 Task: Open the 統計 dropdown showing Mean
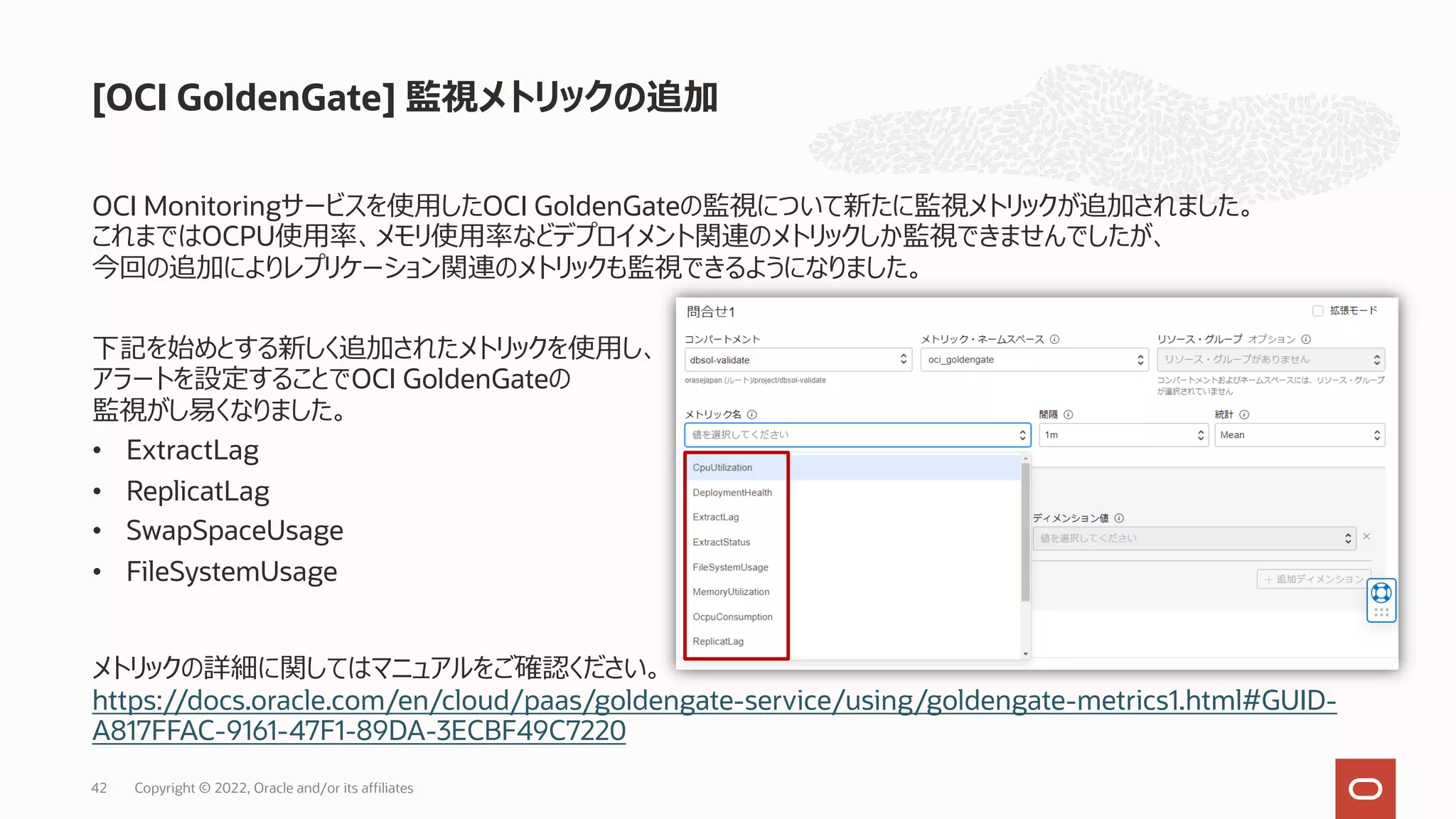tap(1300, 435)
